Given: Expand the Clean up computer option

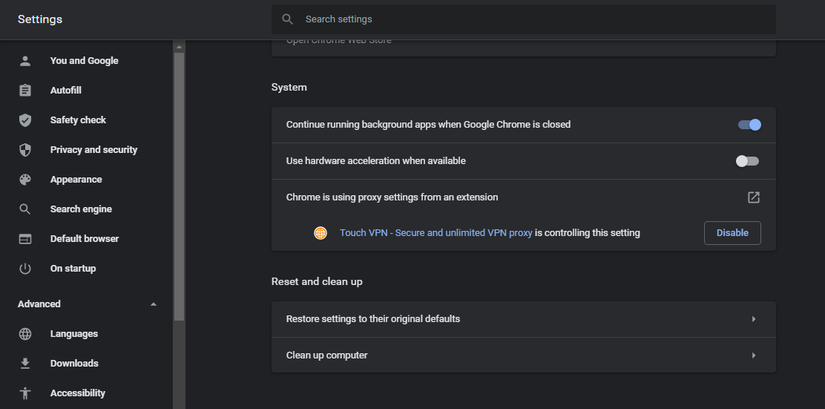Looking at the screenshot, I should [753, 355].
